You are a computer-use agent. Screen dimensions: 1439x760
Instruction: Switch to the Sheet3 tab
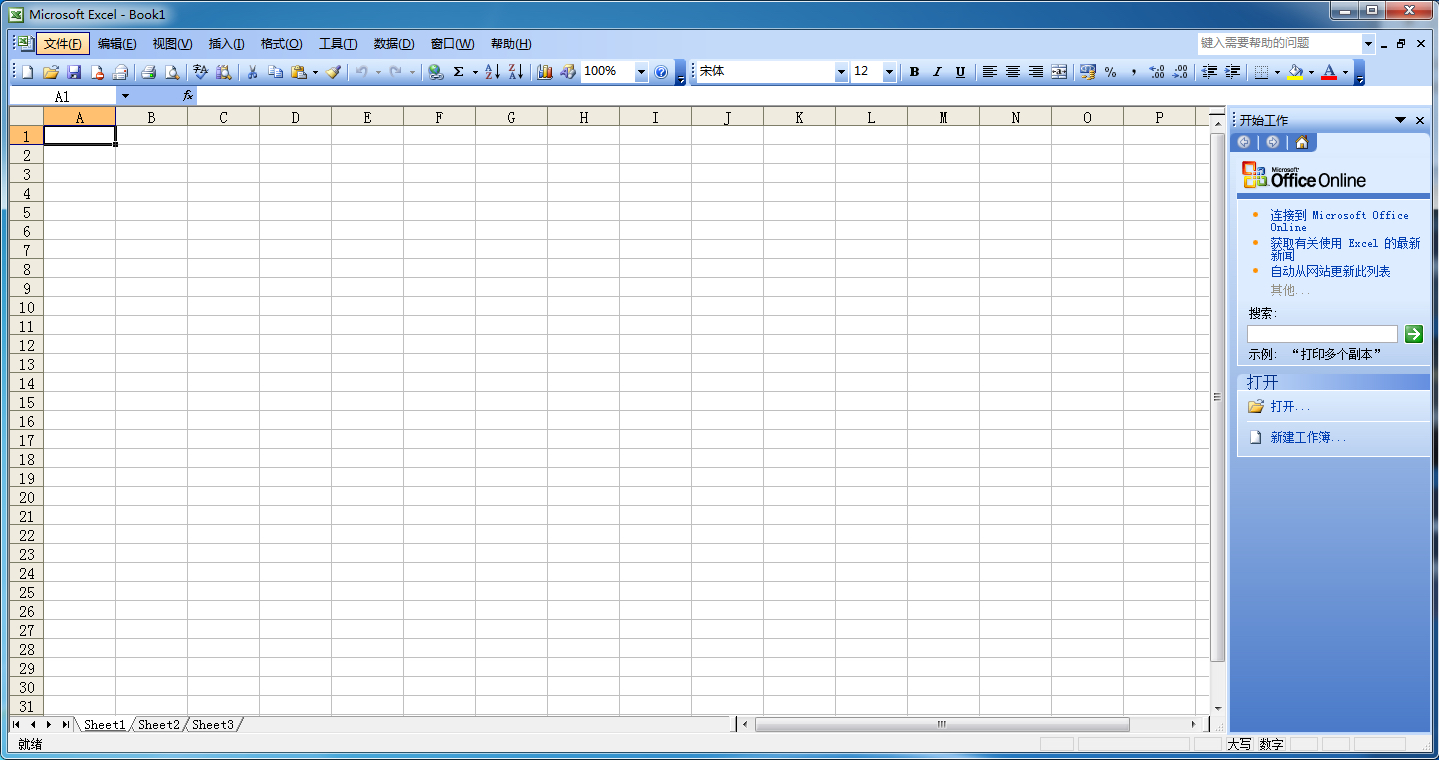212,725
